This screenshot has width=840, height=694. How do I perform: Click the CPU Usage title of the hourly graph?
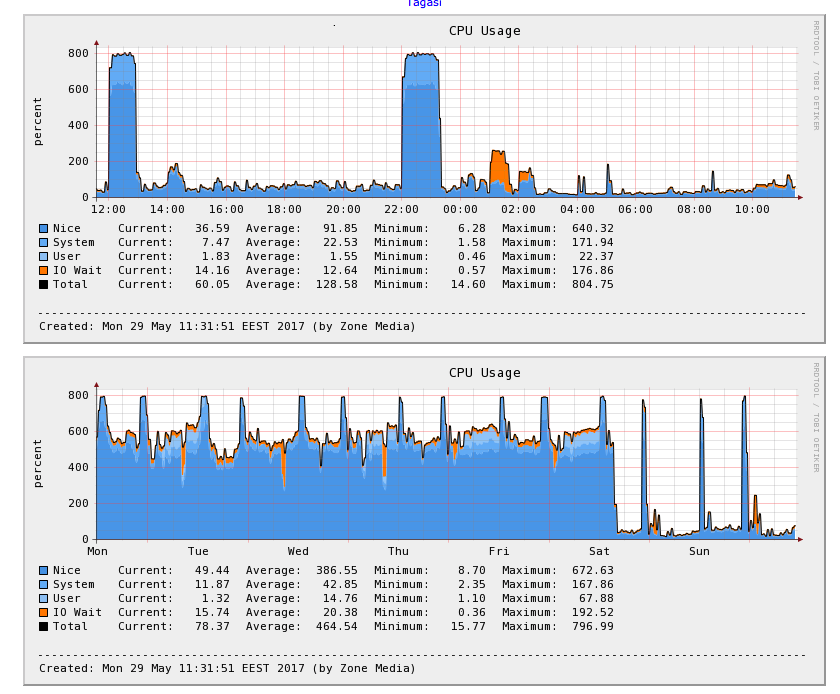pyautogui.click(x=485, y=31)
